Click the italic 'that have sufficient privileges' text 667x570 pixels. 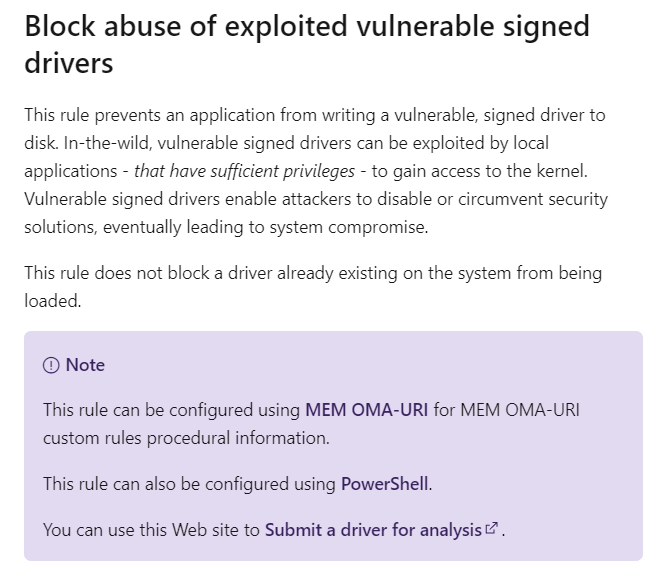coord(247,171)
